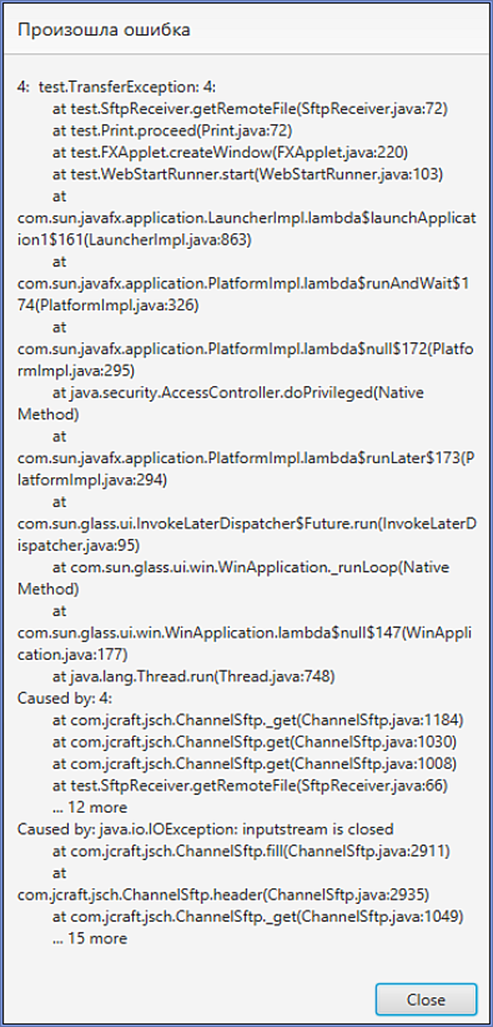Select the PlatformImpl.java:326 line

tap(108, 305)
